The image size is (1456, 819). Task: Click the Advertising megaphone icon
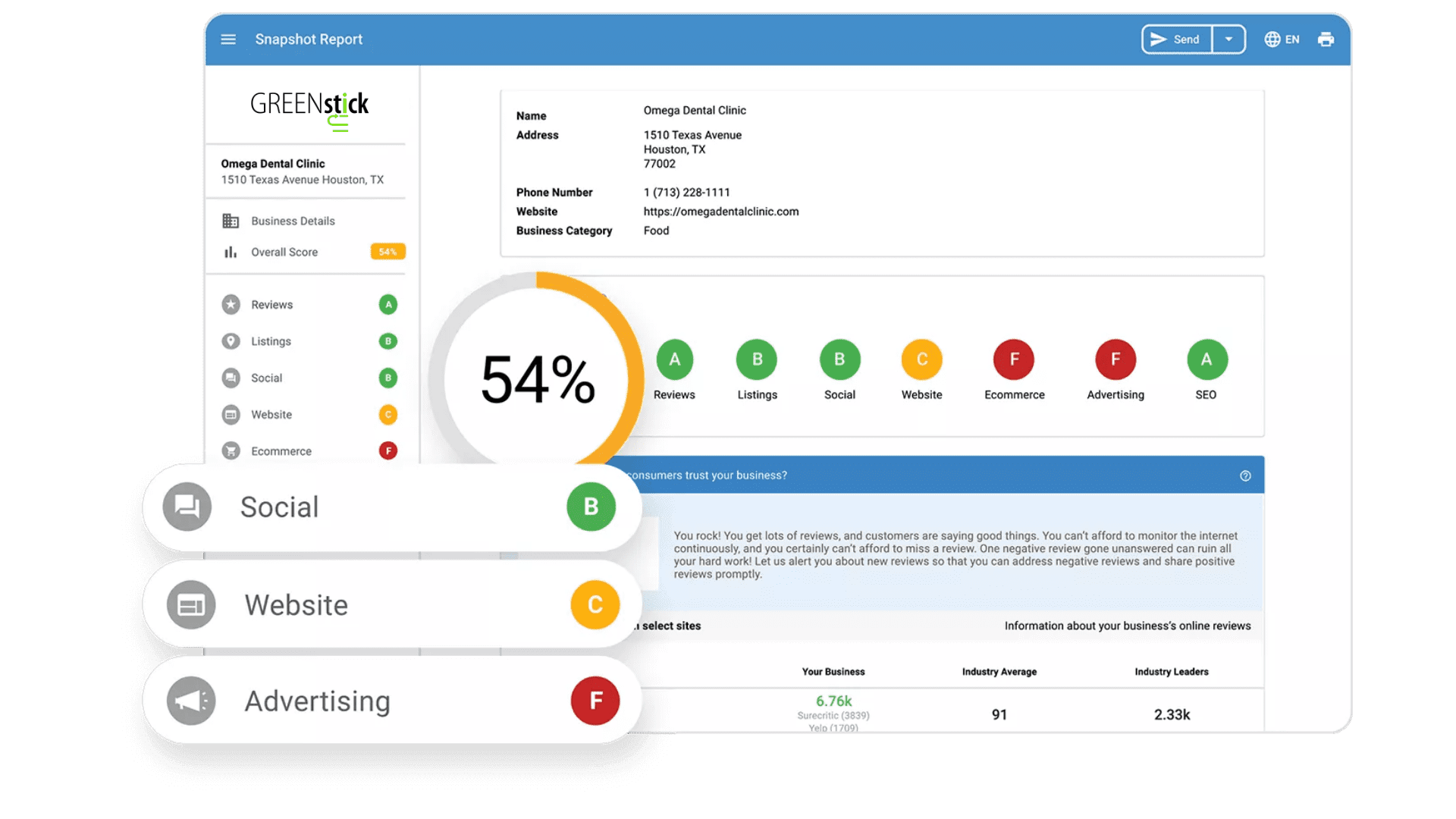(x=190, y=700)
